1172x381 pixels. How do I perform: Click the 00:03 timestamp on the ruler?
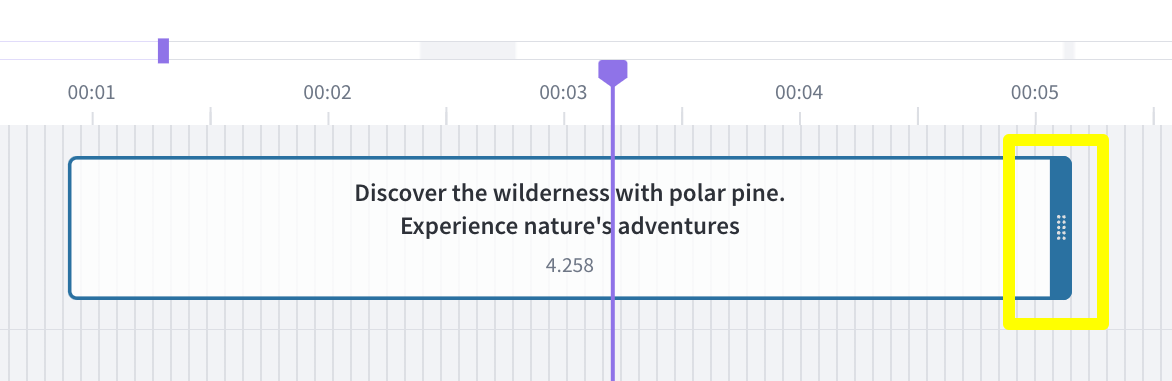click(x=563, y=93)
